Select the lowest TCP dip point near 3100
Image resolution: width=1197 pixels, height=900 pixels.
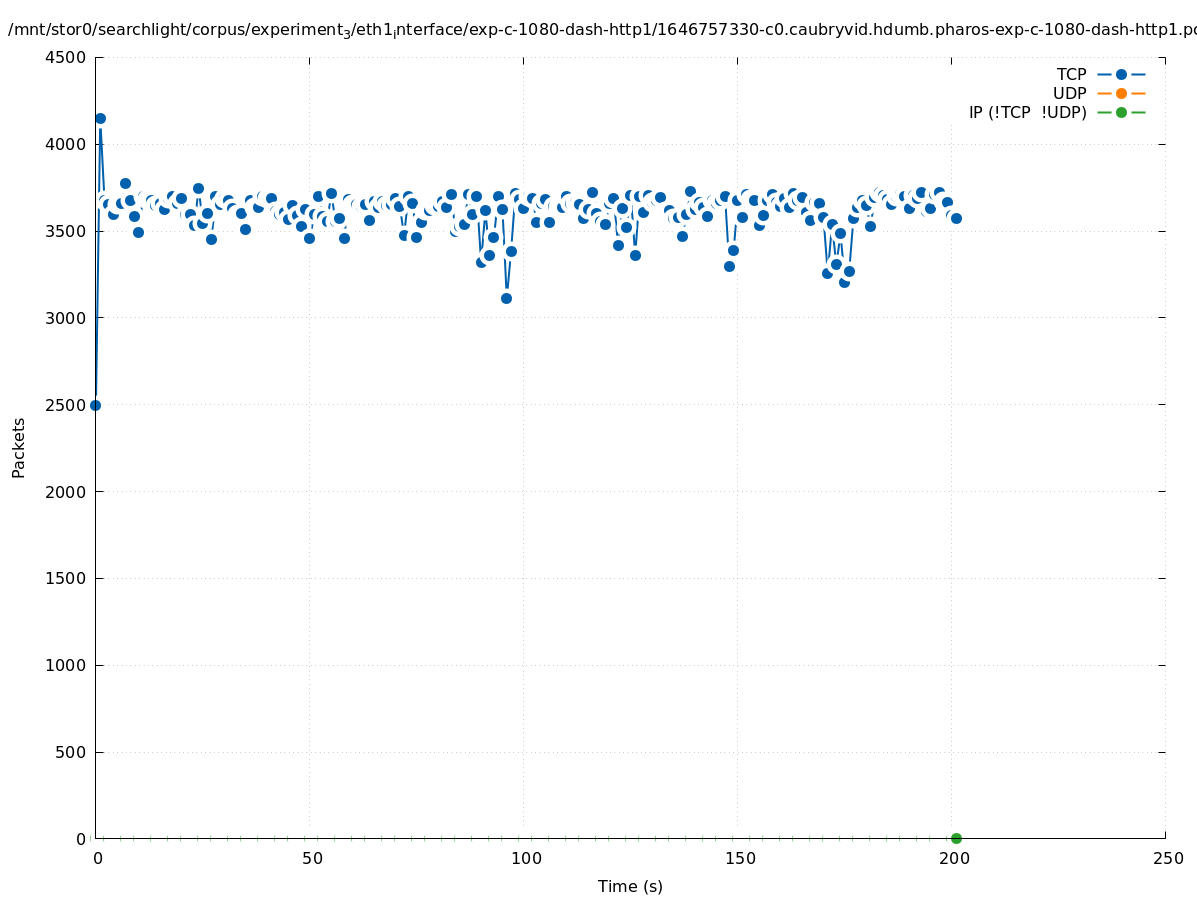(506, 298)
